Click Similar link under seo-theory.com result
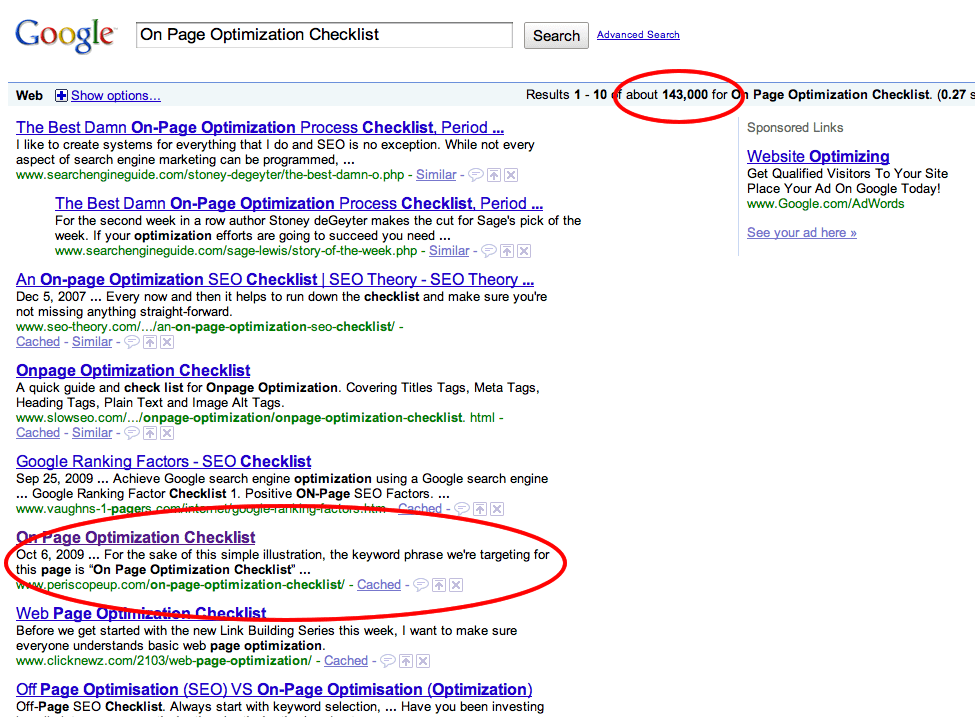Screen dimensions: 975x717 92,341
